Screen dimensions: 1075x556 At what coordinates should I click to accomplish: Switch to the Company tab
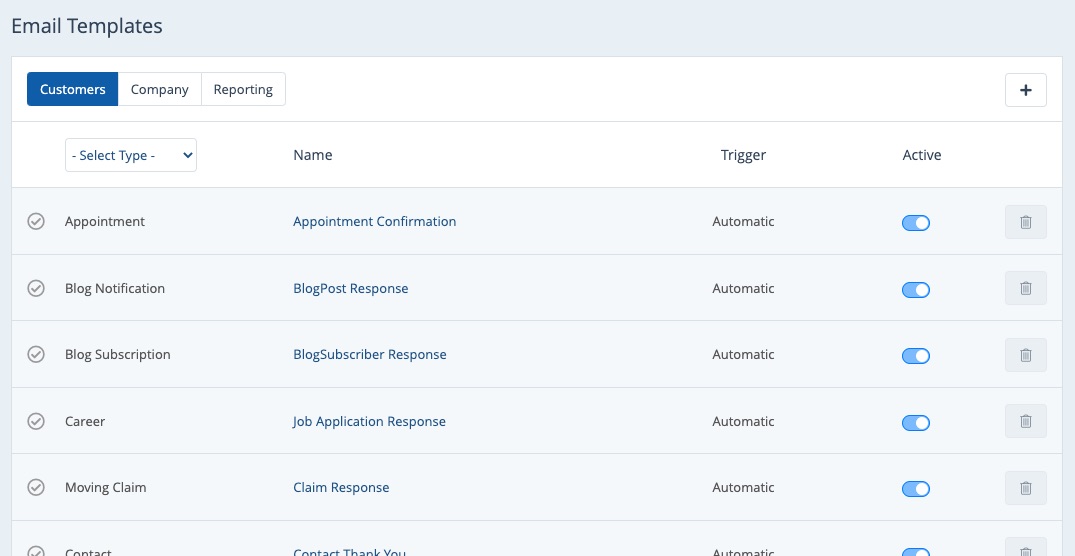pyautogui.click(x=159, y=89)
